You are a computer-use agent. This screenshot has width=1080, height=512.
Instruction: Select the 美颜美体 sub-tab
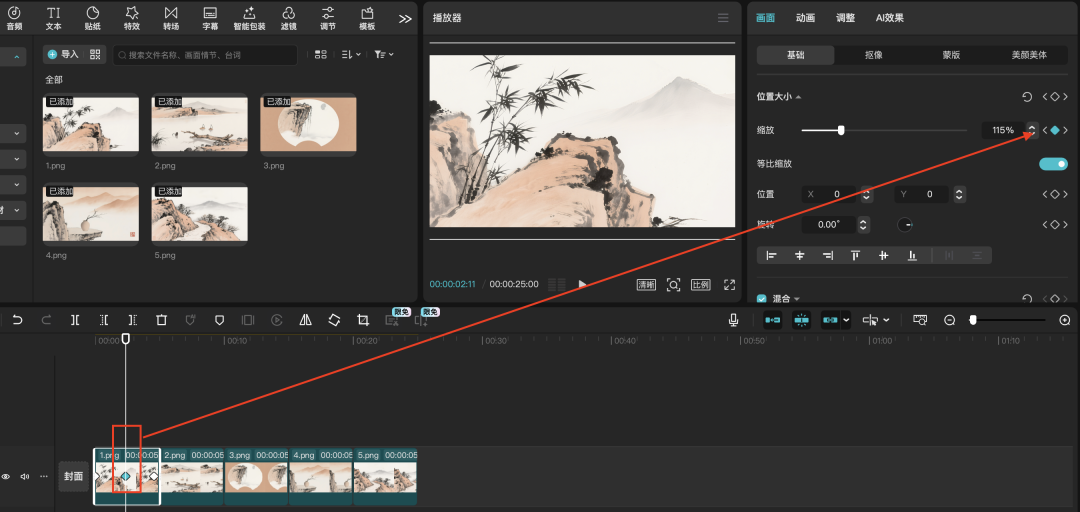tap(1029, 55)
